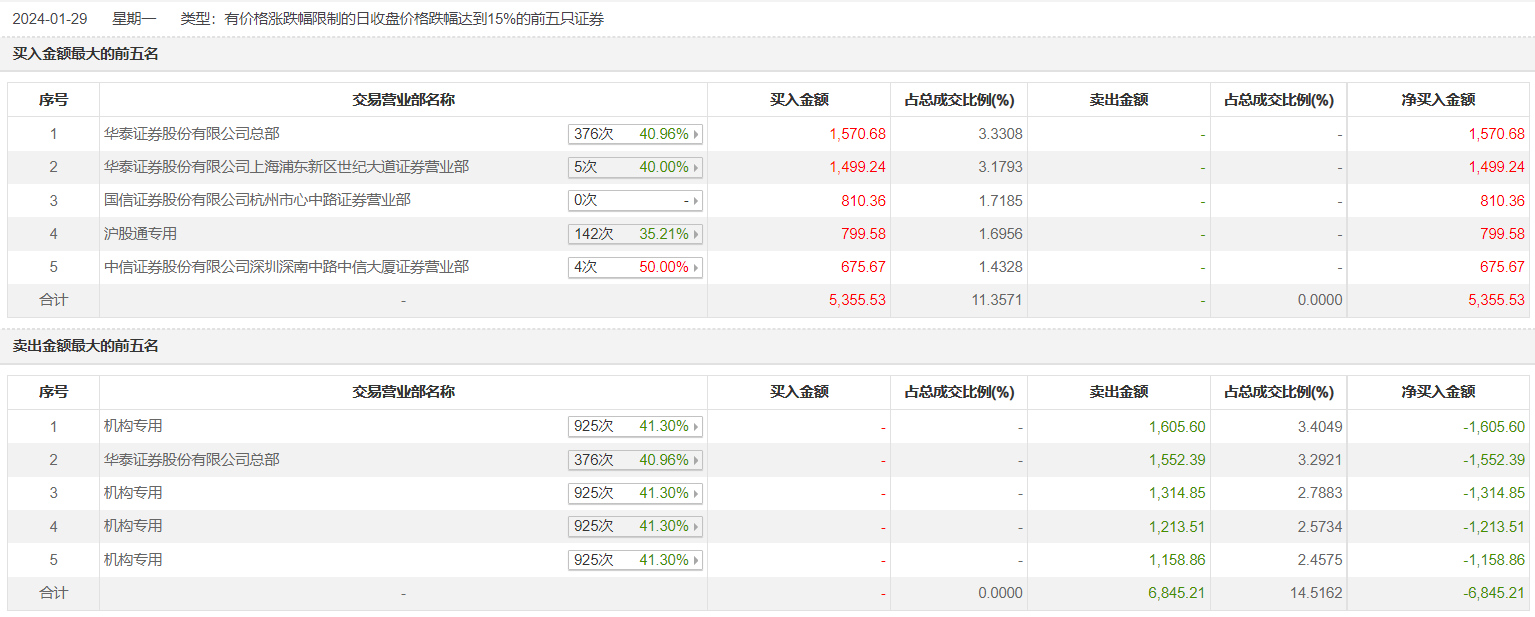Open 国信证券杭州市心中路证券营业部

[257, 200]
